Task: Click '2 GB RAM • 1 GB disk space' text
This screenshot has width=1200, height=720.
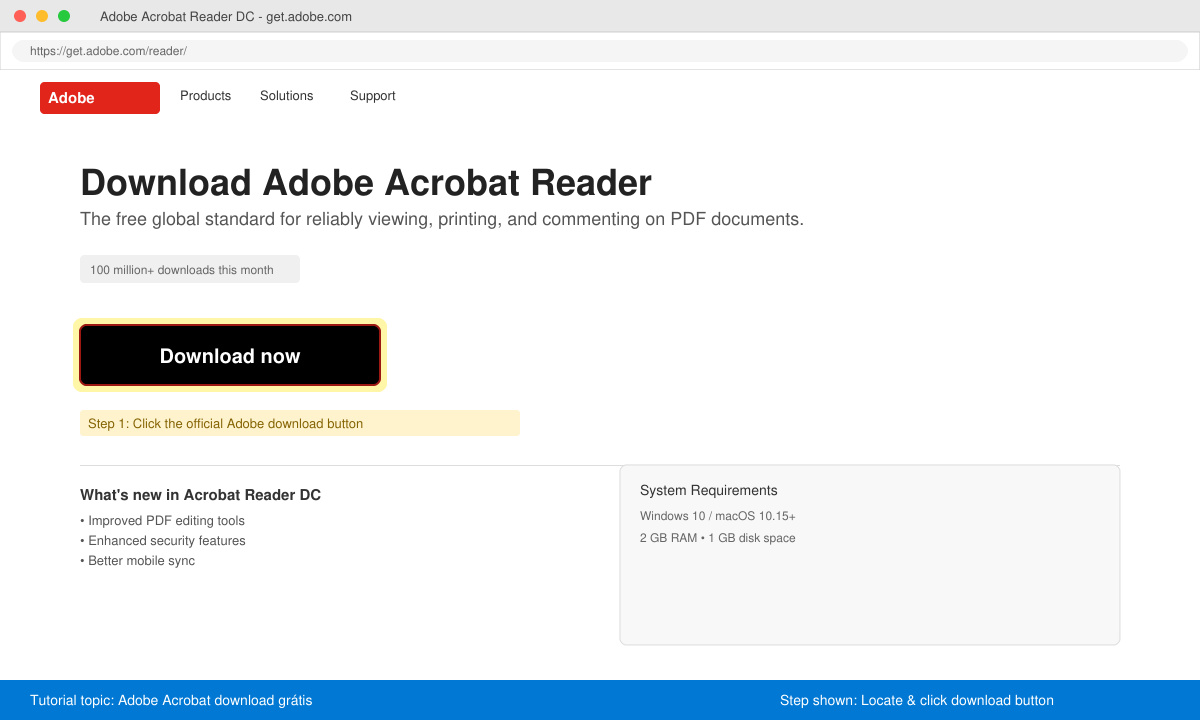Action: click(718, 538)
